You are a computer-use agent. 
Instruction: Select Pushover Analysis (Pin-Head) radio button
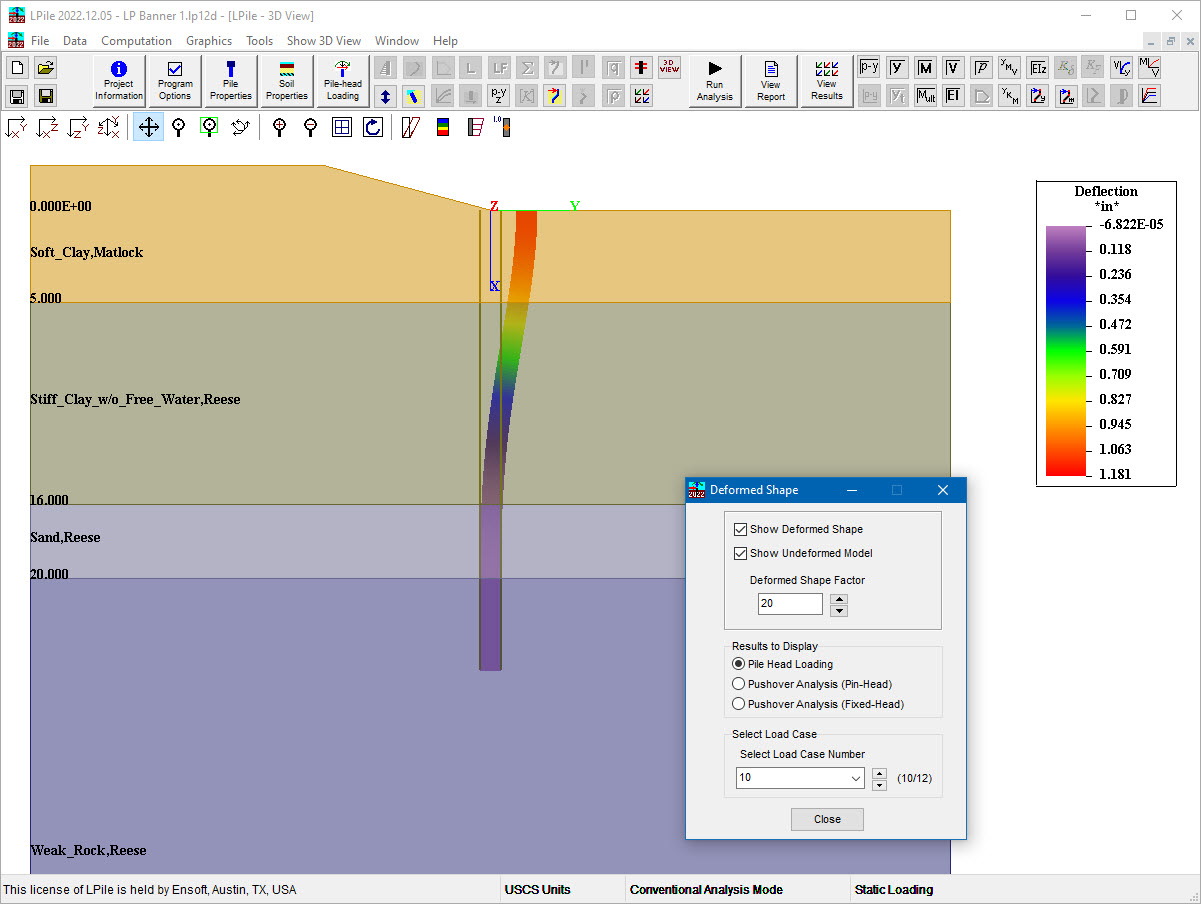click(739, 684)
